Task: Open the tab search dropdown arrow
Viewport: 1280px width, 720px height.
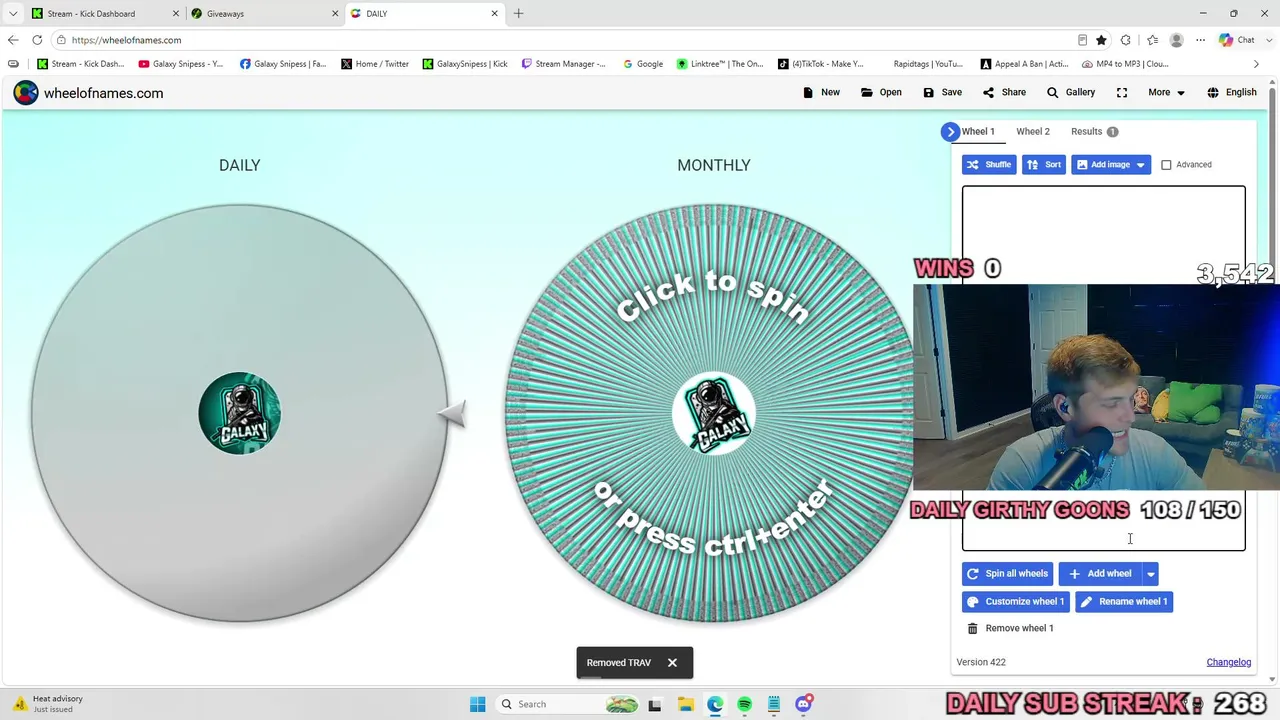Action: pyautogui.click(x=13, y=14)
